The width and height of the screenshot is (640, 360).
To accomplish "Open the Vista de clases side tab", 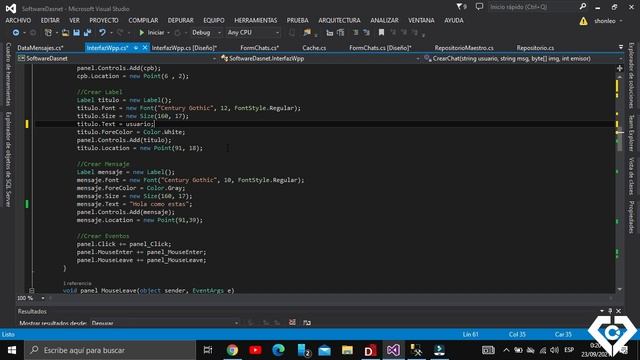I will (x=631, y=176).
